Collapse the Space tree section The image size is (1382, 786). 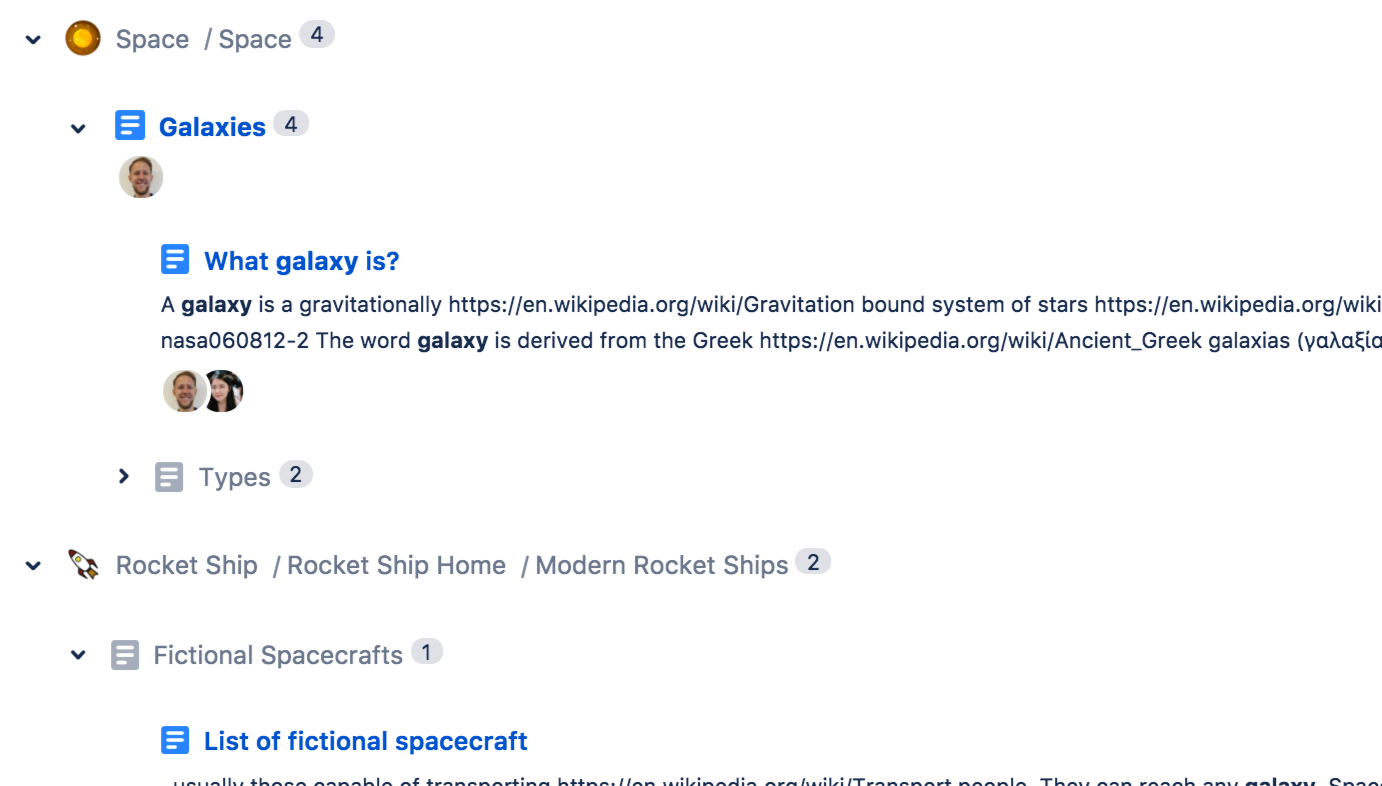[x=32, y=38]
